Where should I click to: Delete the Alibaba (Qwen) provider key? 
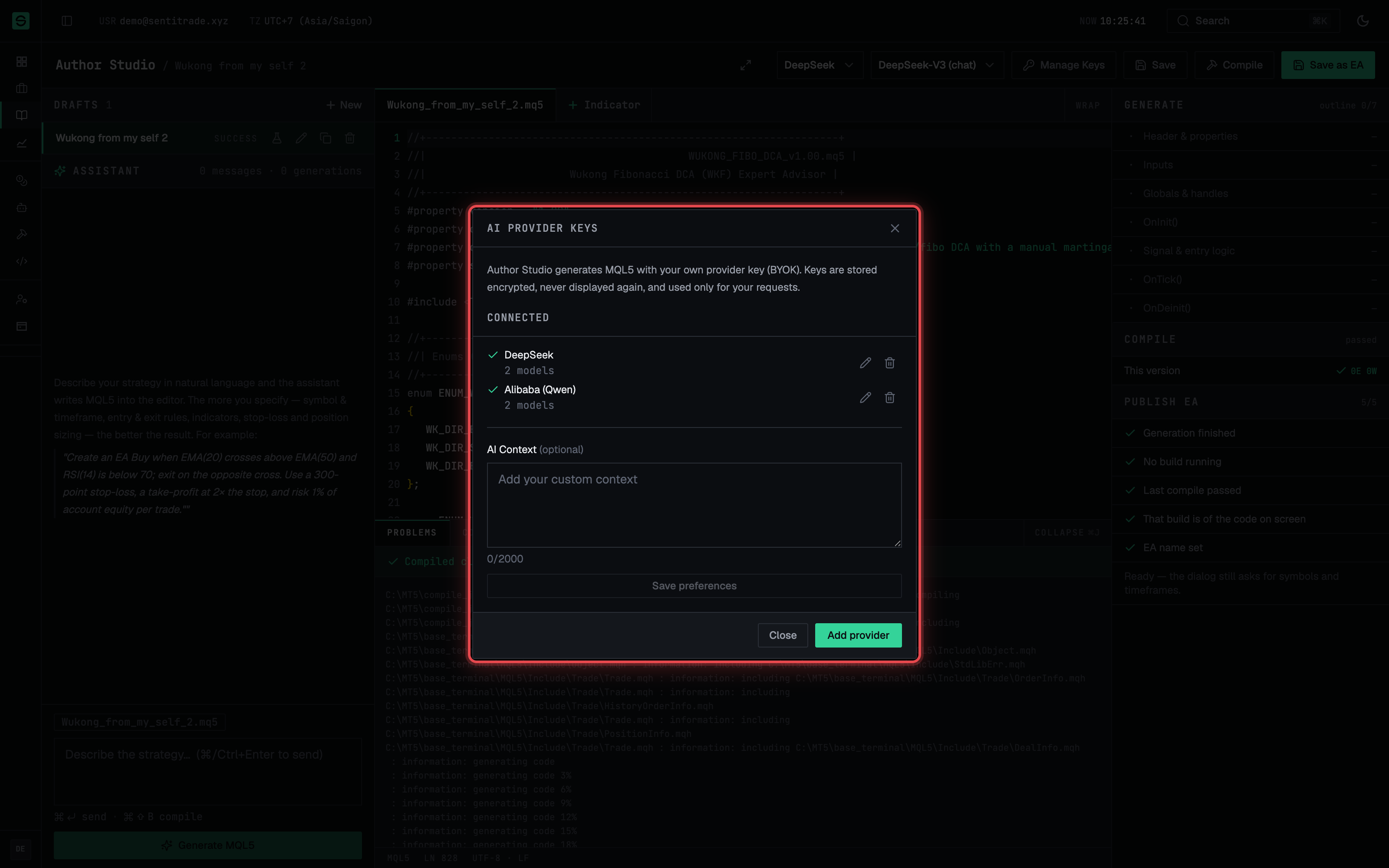[890, 397]
